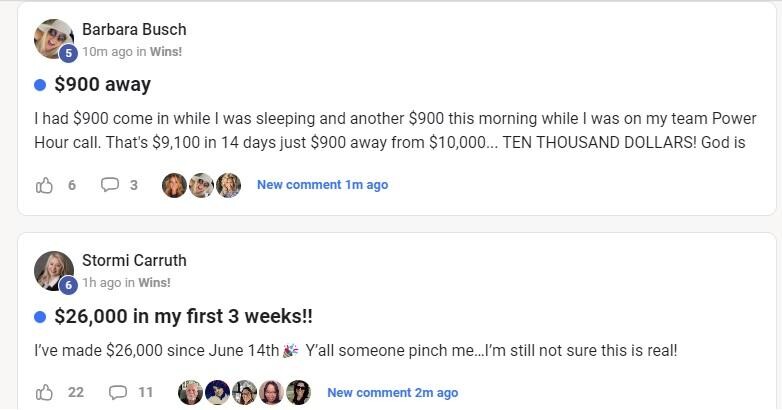Image resolution: width=782 pixels, height=410 pixels.
Task: Click Barbara Busch's profile avatar
Action: click(x=53, y=39)
